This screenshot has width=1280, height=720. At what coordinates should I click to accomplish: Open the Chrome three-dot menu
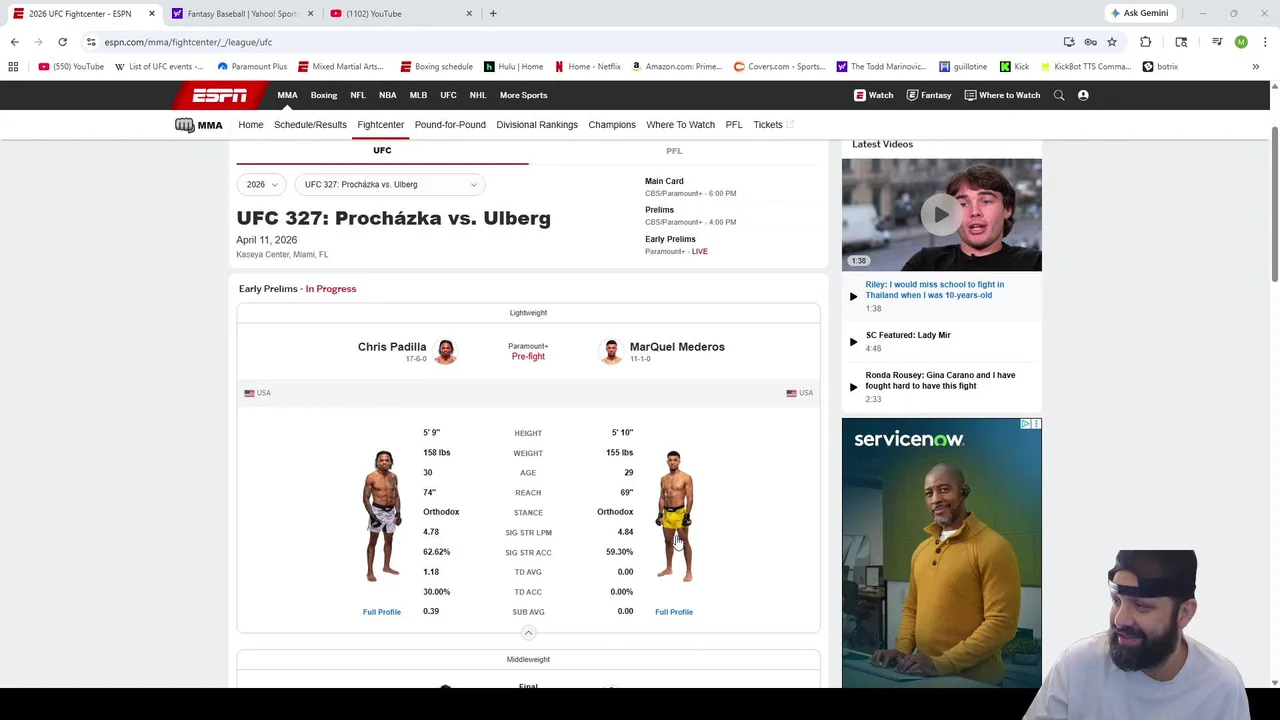tap(1265, 42)
